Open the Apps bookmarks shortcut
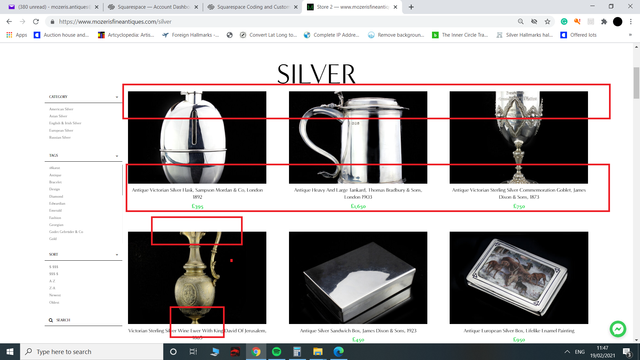 (x=17, y=35)
